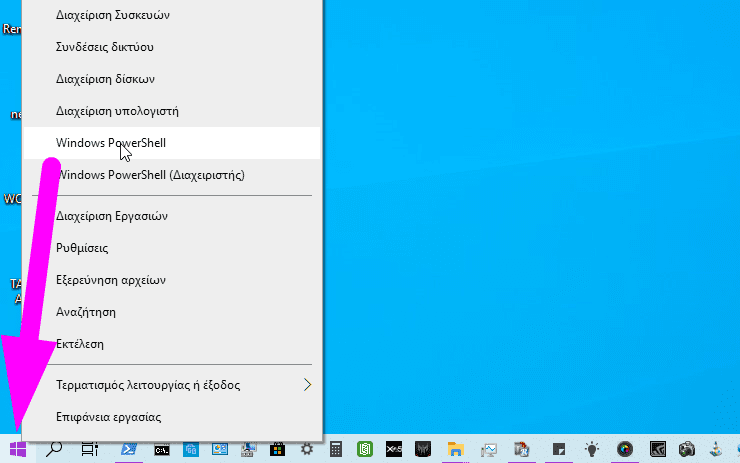Click the Windows Start button
The height and width of the screenshot is (463, 740).
18,449
